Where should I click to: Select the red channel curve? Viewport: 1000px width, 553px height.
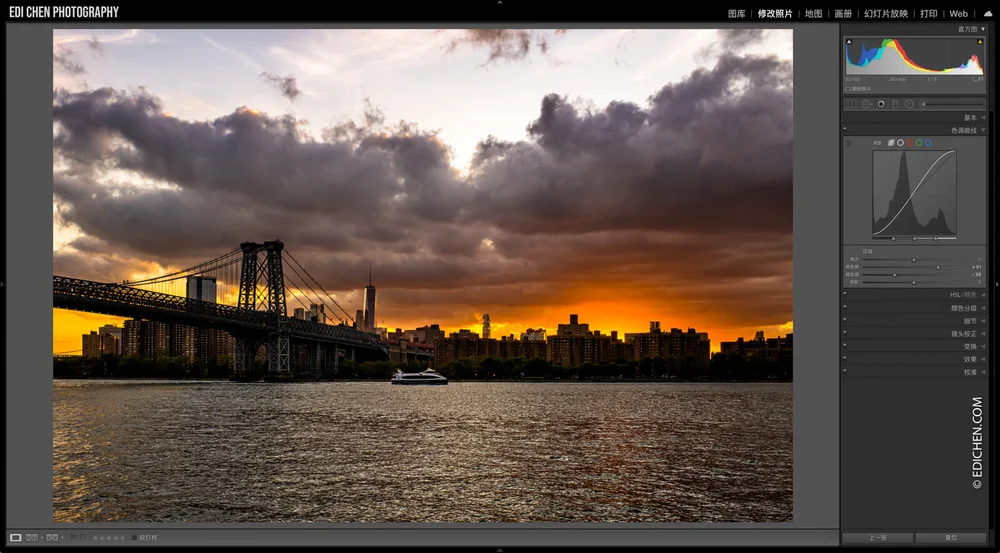pyautogui.click(x=909, y=143)
